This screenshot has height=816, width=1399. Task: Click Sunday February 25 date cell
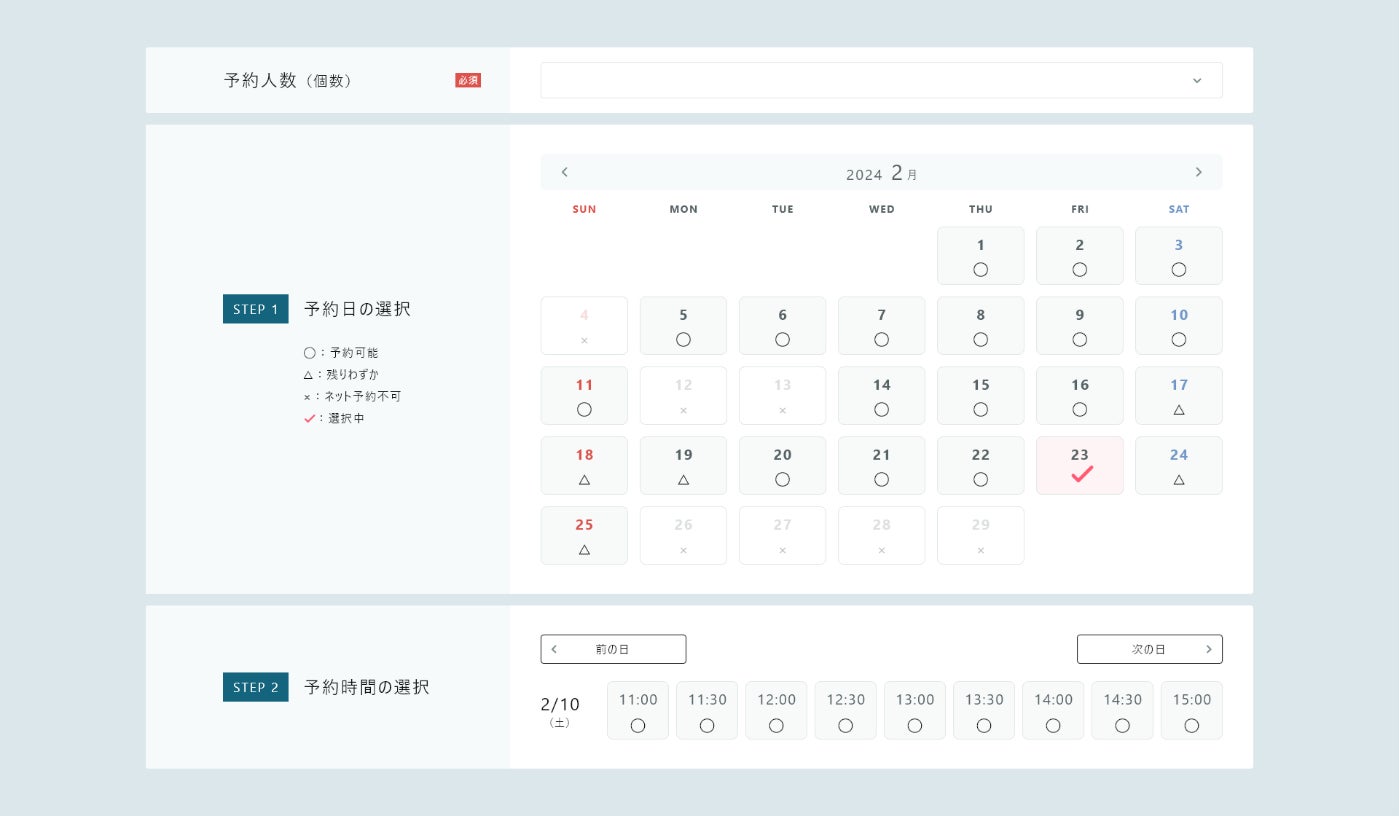tap(584, 535)
